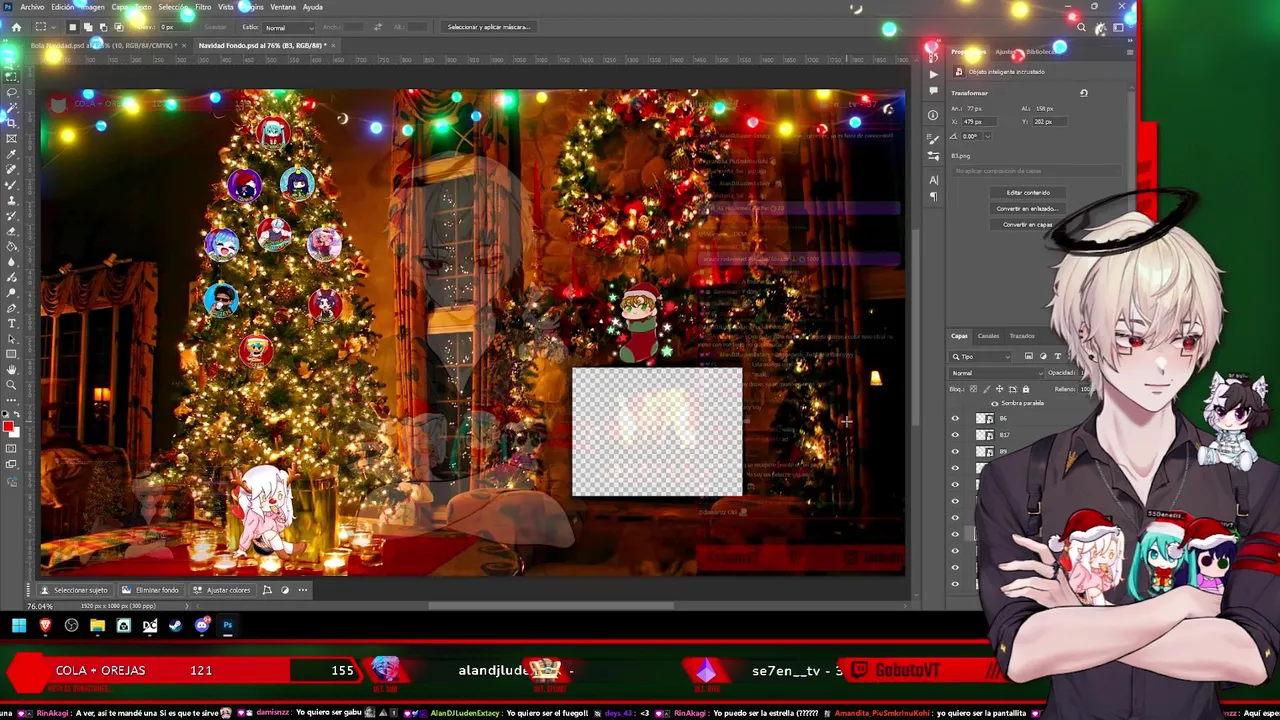The height and width of the screenshot is (720, 1280).
Task: Switch to the Bola Navidad.psd document tab
Action: click(x=104, y=45)
